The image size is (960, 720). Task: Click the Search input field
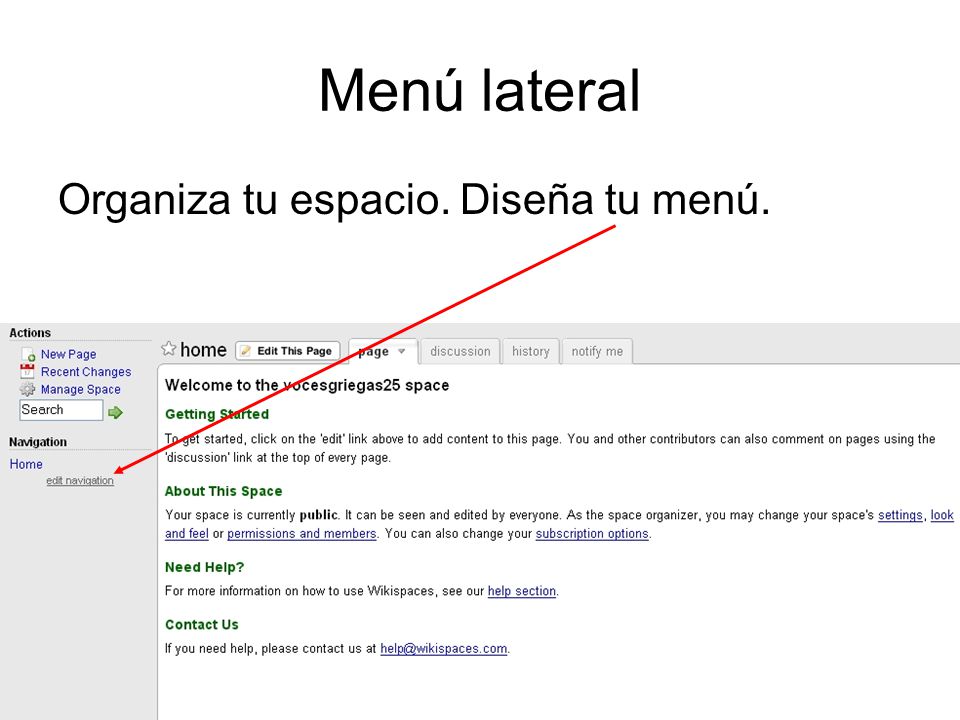[x=61, y=410]
